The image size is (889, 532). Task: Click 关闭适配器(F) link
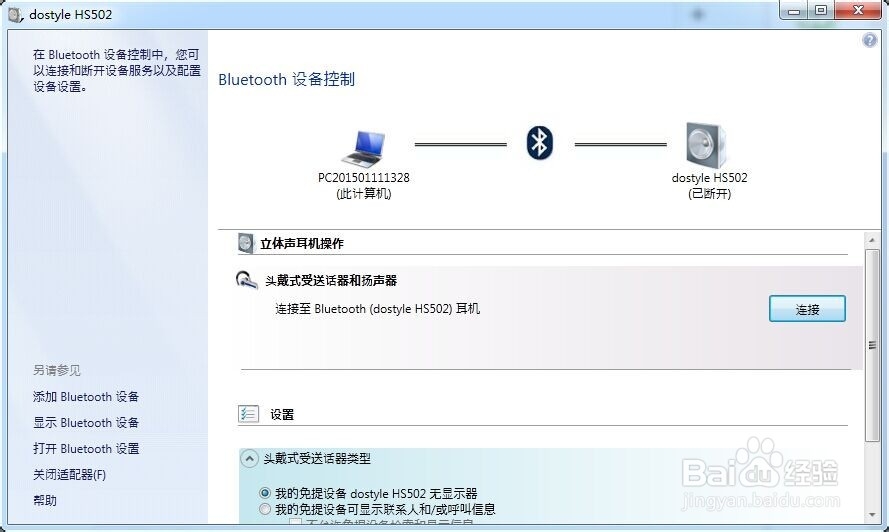[x=69, y=475]
